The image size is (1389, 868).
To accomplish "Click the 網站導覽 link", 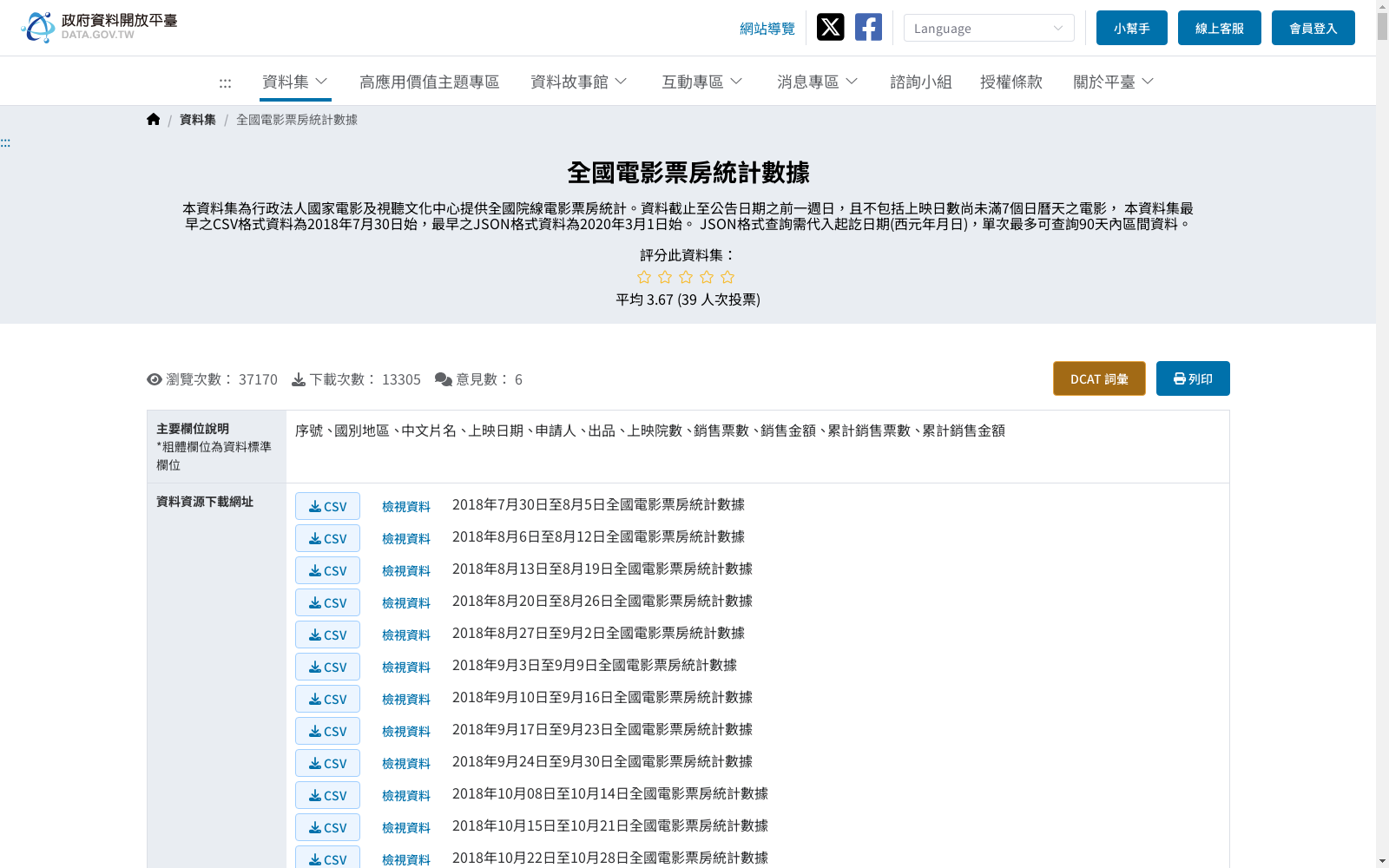I will 767,29.
